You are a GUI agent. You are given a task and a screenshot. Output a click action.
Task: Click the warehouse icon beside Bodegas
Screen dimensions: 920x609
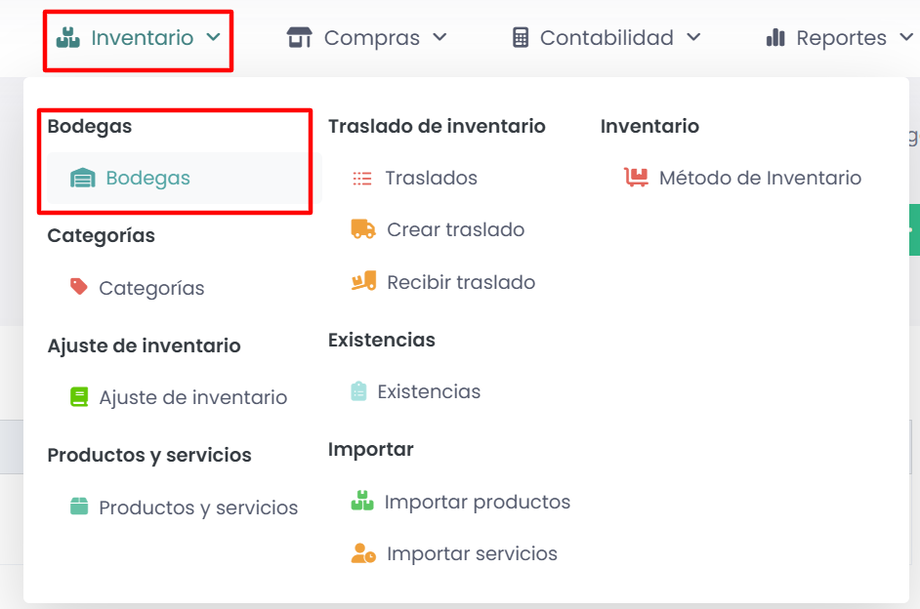pos(82,179)
